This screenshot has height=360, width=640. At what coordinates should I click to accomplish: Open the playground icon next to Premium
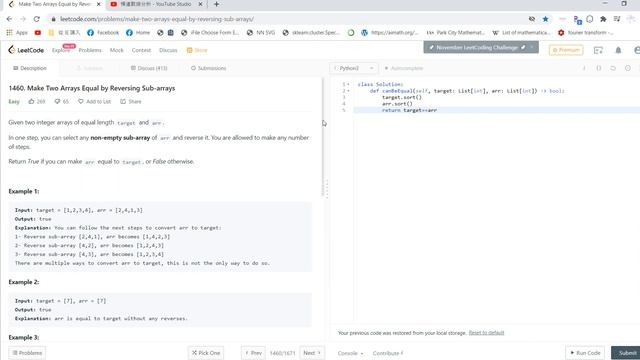click(x=598, y=50)
